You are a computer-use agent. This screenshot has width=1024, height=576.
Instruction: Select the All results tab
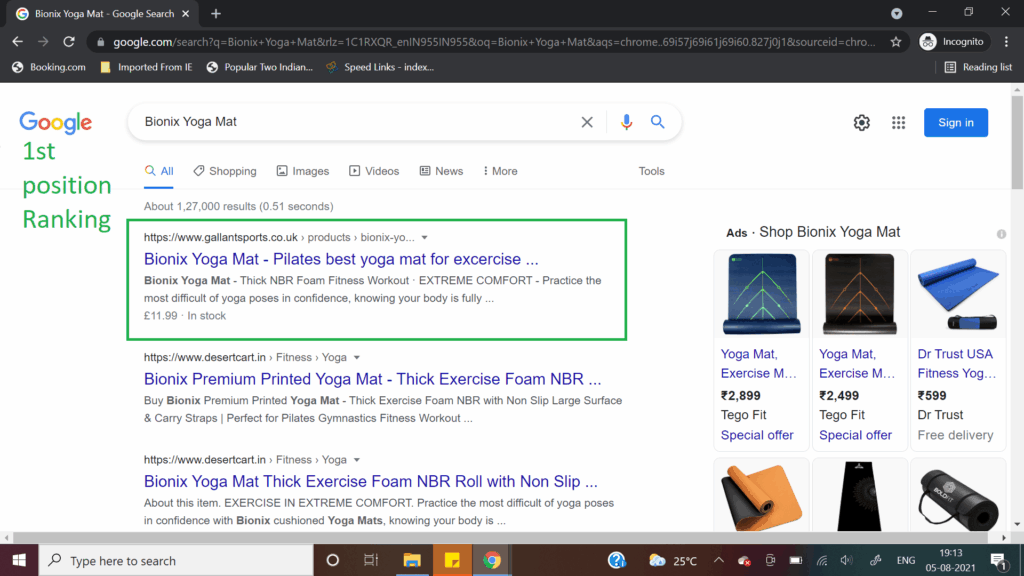tap(159, 171)
